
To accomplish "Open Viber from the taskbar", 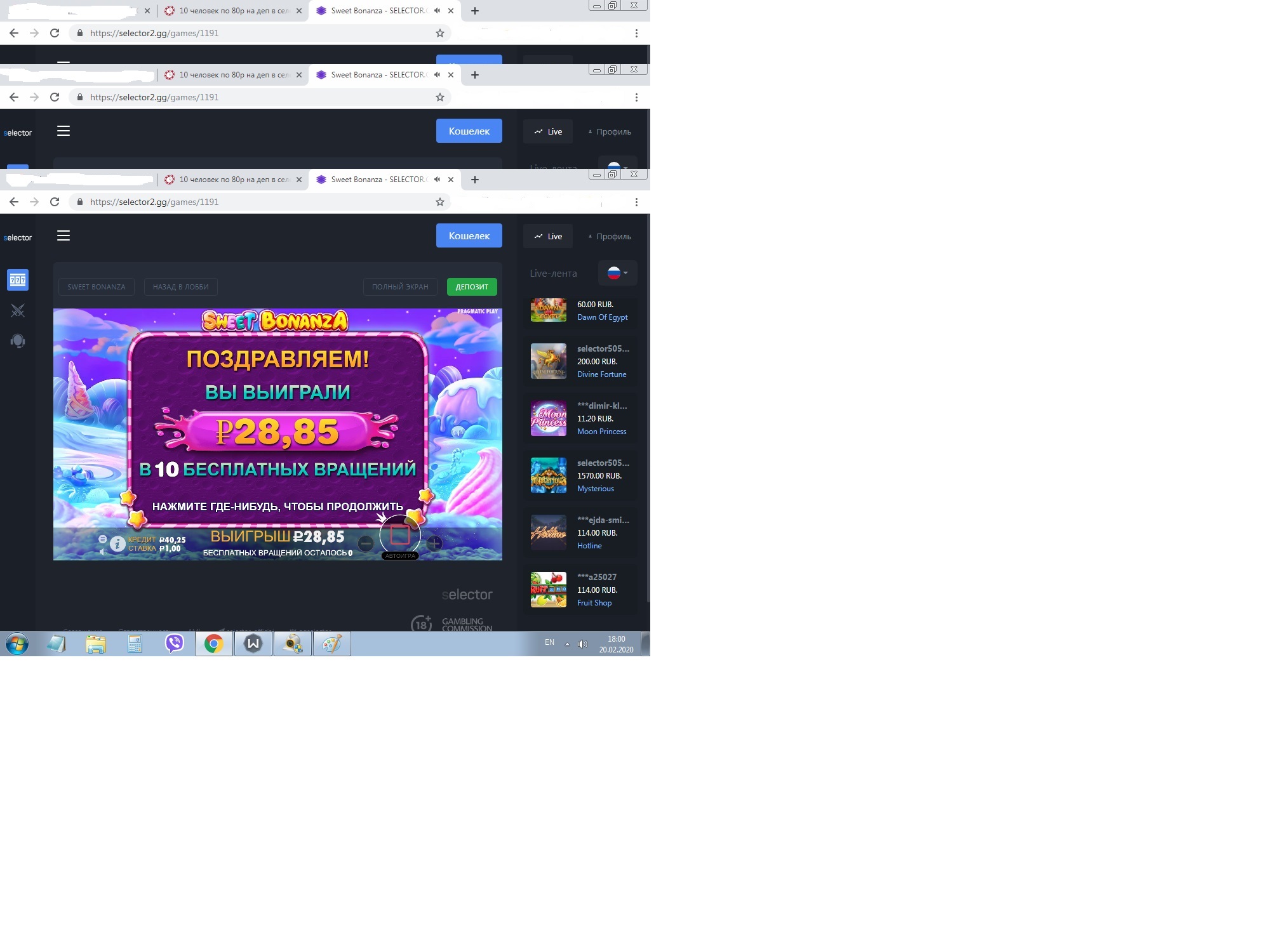I will click(x=175, y=644).
